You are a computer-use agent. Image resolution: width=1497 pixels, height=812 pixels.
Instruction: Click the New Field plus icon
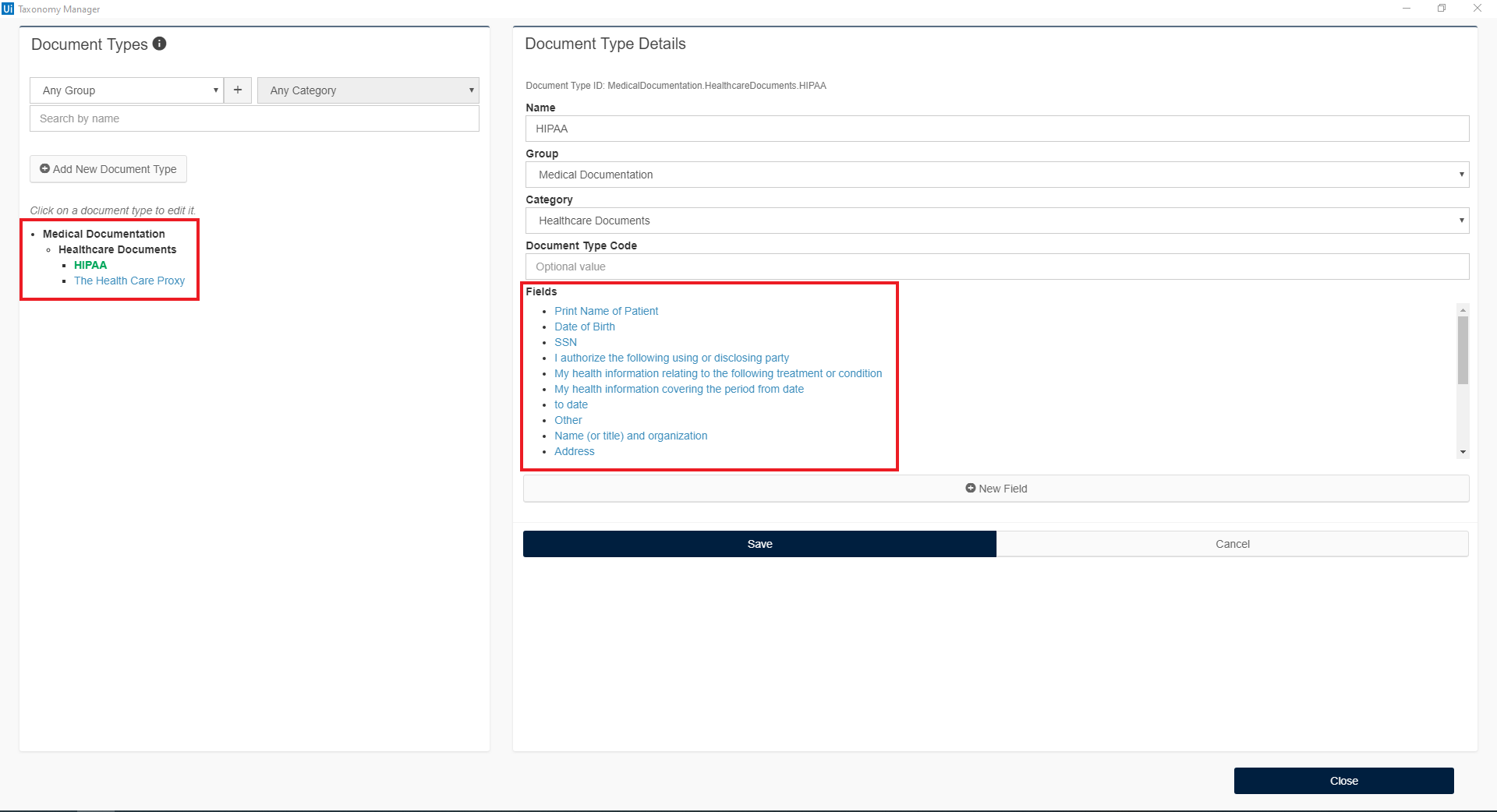pyautogui.click(x=969, y=489)
